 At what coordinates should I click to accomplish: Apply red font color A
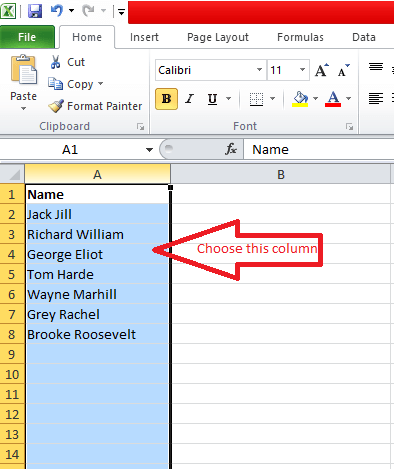[x=333, y=99]
